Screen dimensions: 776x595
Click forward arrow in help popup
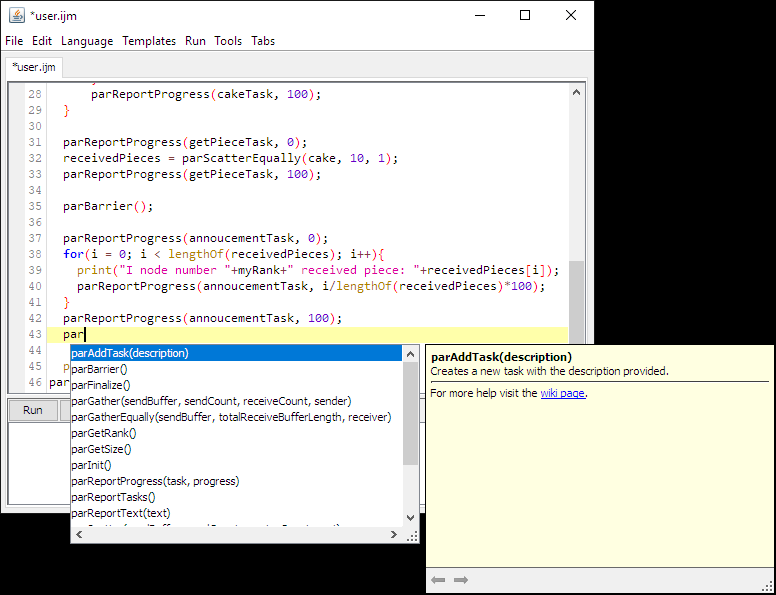[461, 580]
